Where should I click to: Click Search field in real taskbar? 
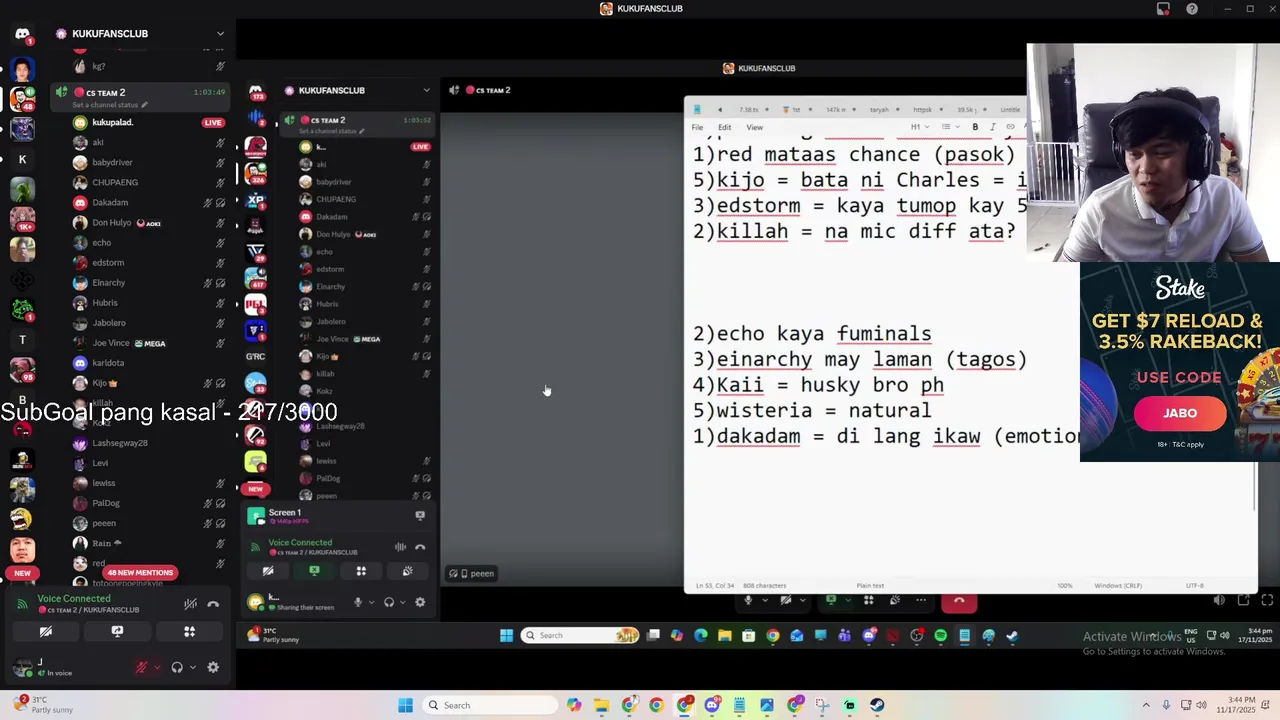click(x=490, y=705)
